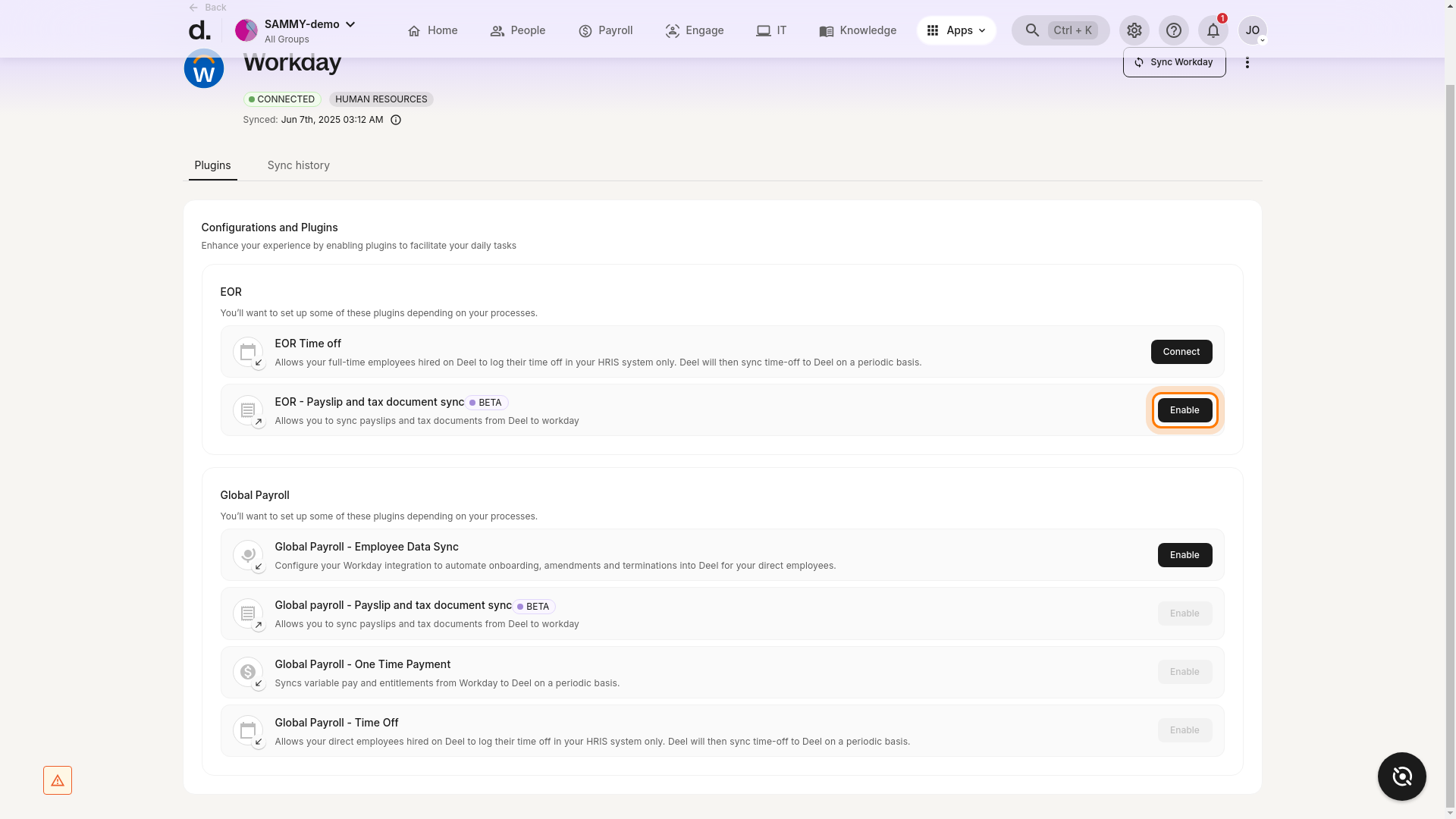Click Global Payroll Time Off calendar icon
The image size is (1456, 819).
tap(247, 730)
